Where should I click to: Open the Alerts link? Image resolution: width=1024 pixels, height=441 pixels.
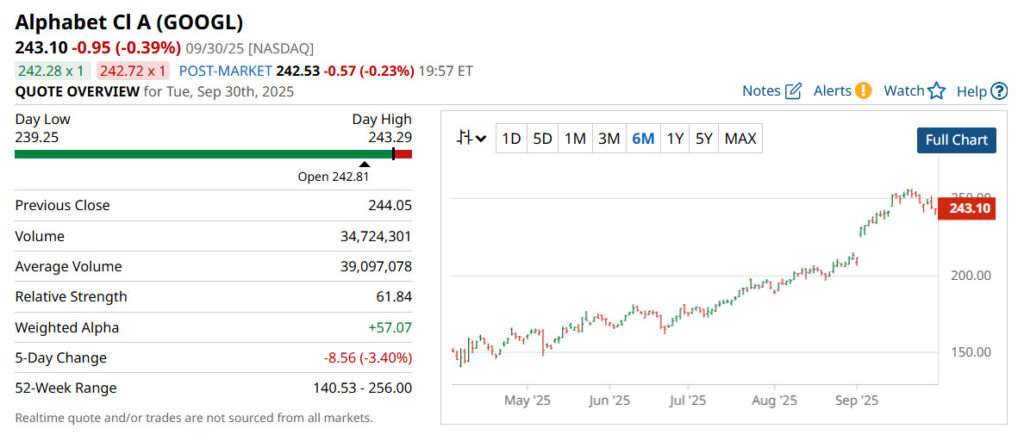point(832,91)
